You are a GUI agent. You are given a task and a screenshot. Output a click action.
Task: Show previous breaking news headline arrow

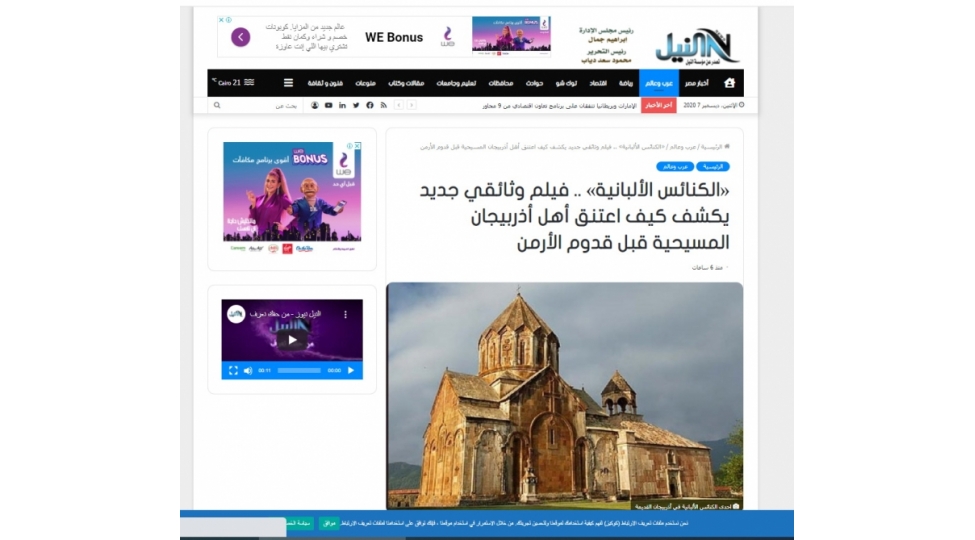[399, 105]
